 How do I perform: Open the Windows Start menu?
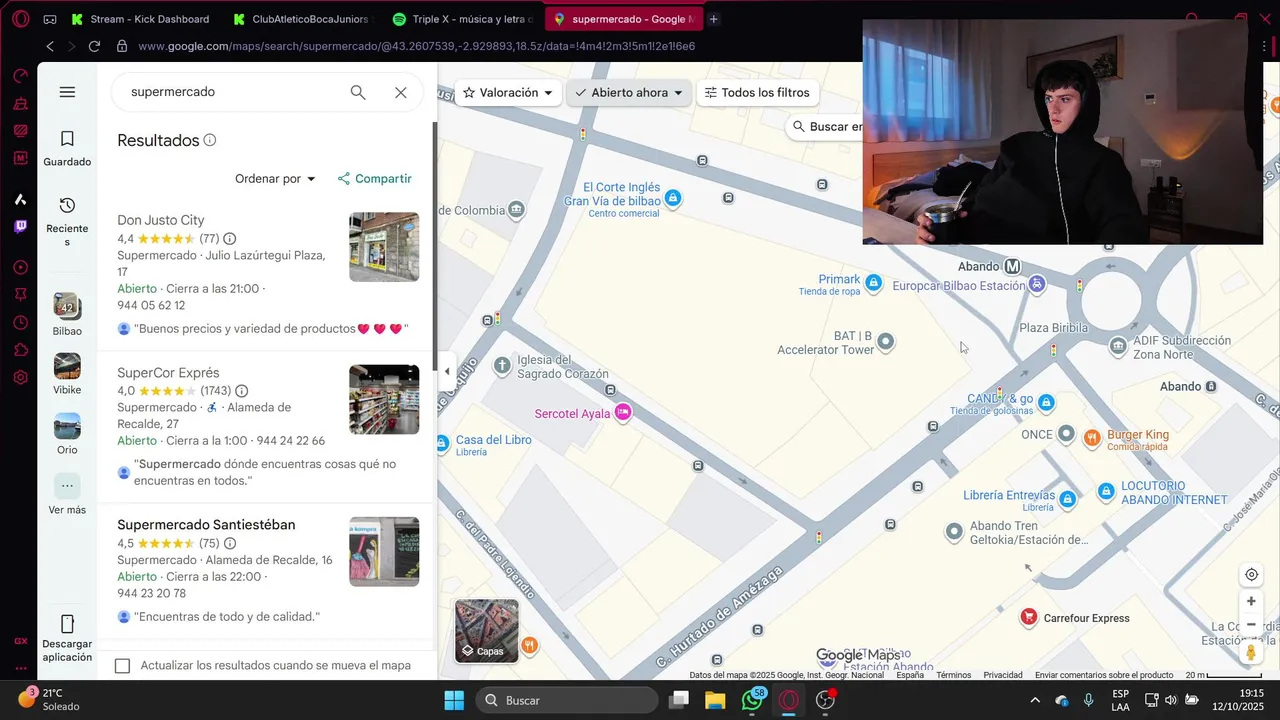click(x=454, y=700)
